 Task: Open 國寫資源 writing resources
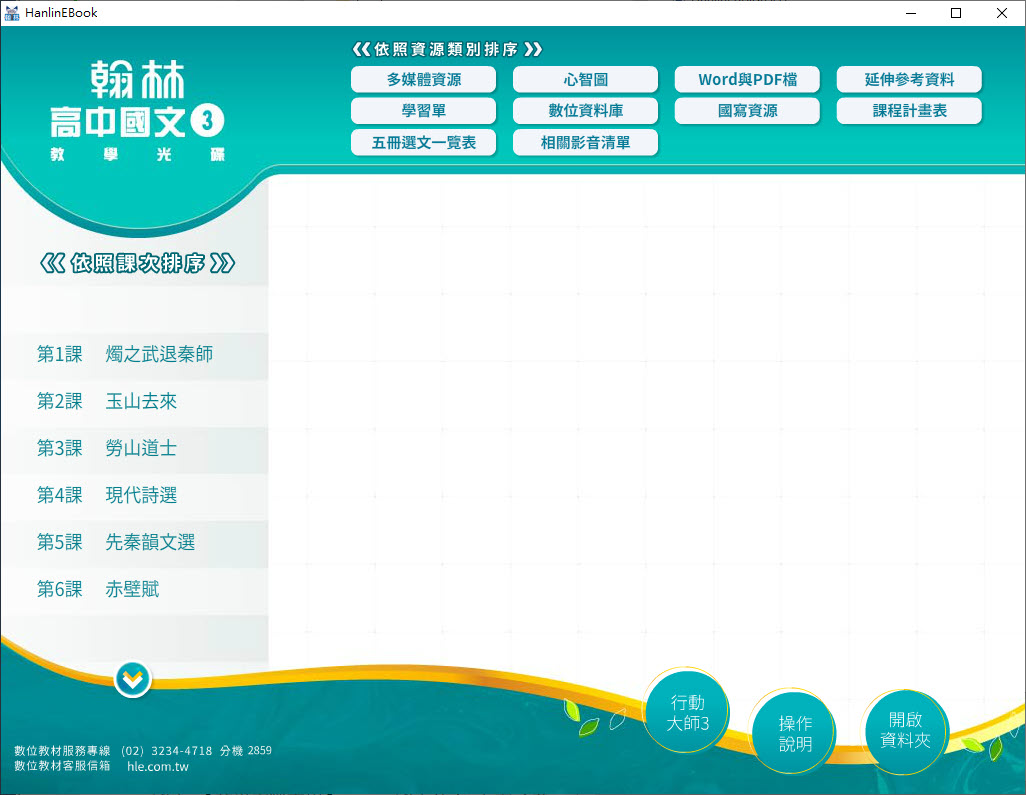[x=747, y=111]
